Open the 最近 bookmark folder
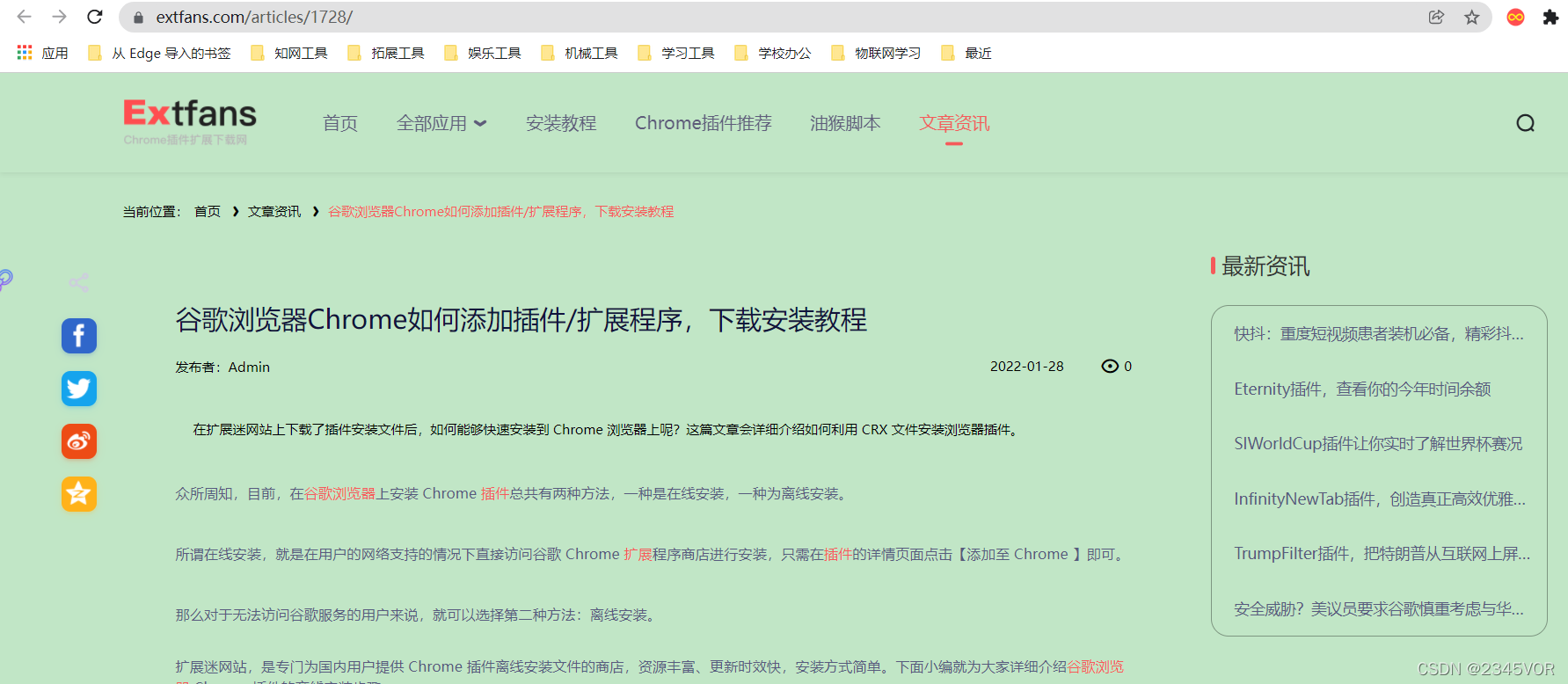 pos(966,53)
